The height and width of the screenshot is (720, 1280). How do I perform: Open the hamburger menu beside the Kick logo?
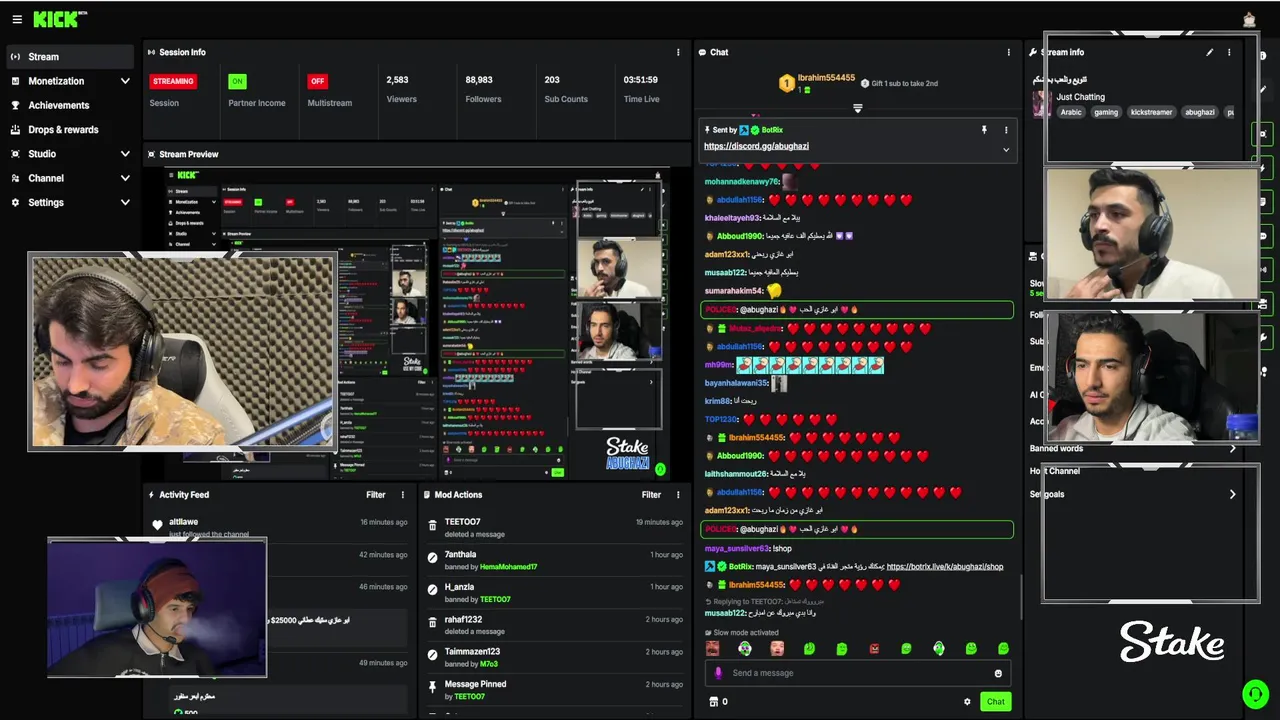point(17,19)
